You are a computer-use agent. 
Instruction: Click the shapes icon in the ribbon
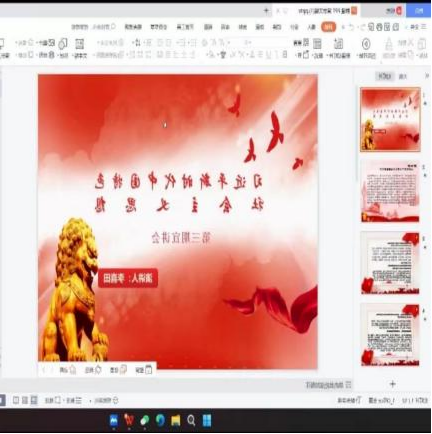(x=63, y=43)
